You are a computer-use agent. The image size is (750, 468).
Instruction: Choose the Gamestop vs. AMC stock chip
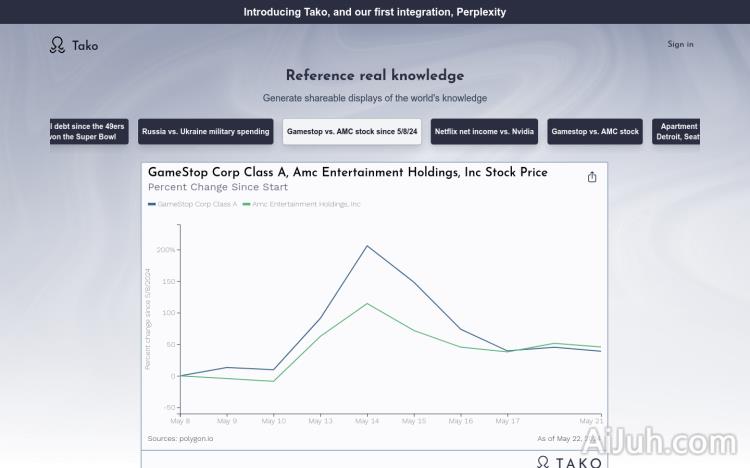coord(595,132)
